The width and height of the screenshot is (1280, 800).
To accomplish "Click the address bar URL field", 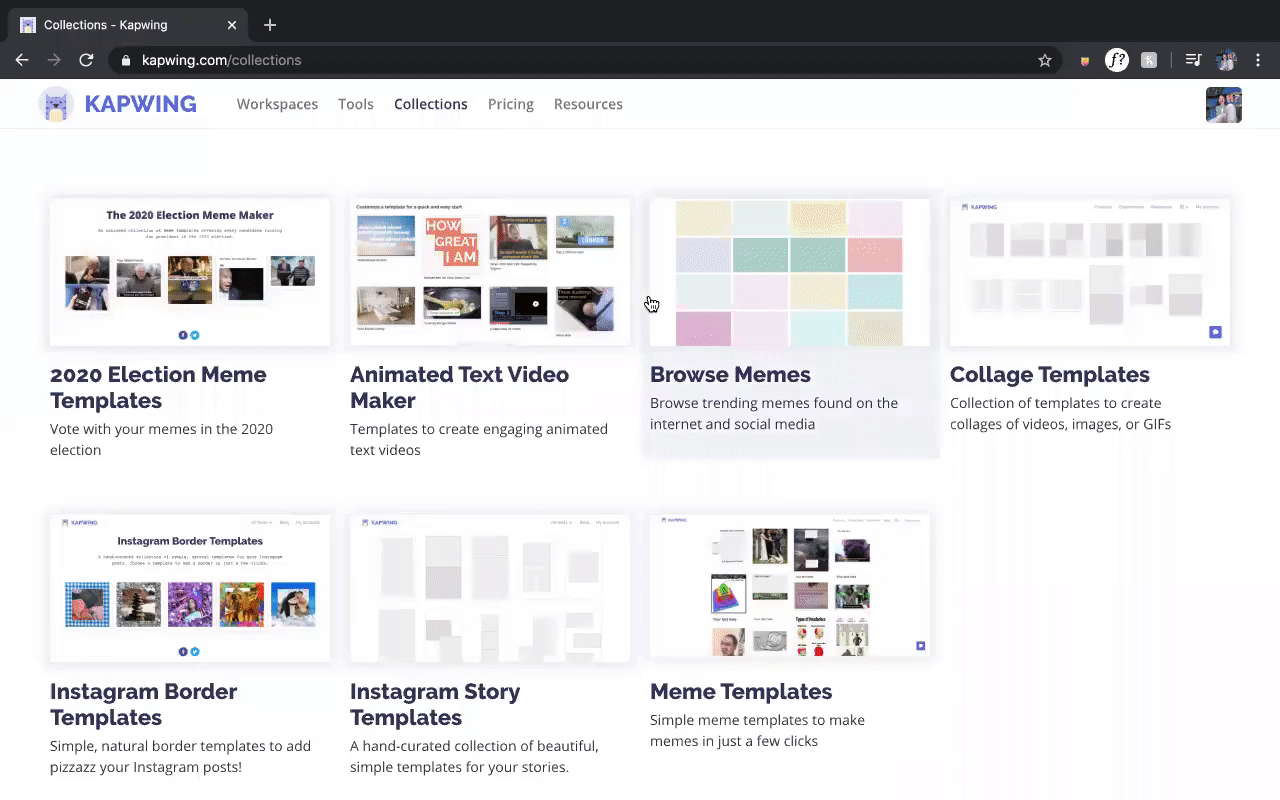I will coord(580,60).
